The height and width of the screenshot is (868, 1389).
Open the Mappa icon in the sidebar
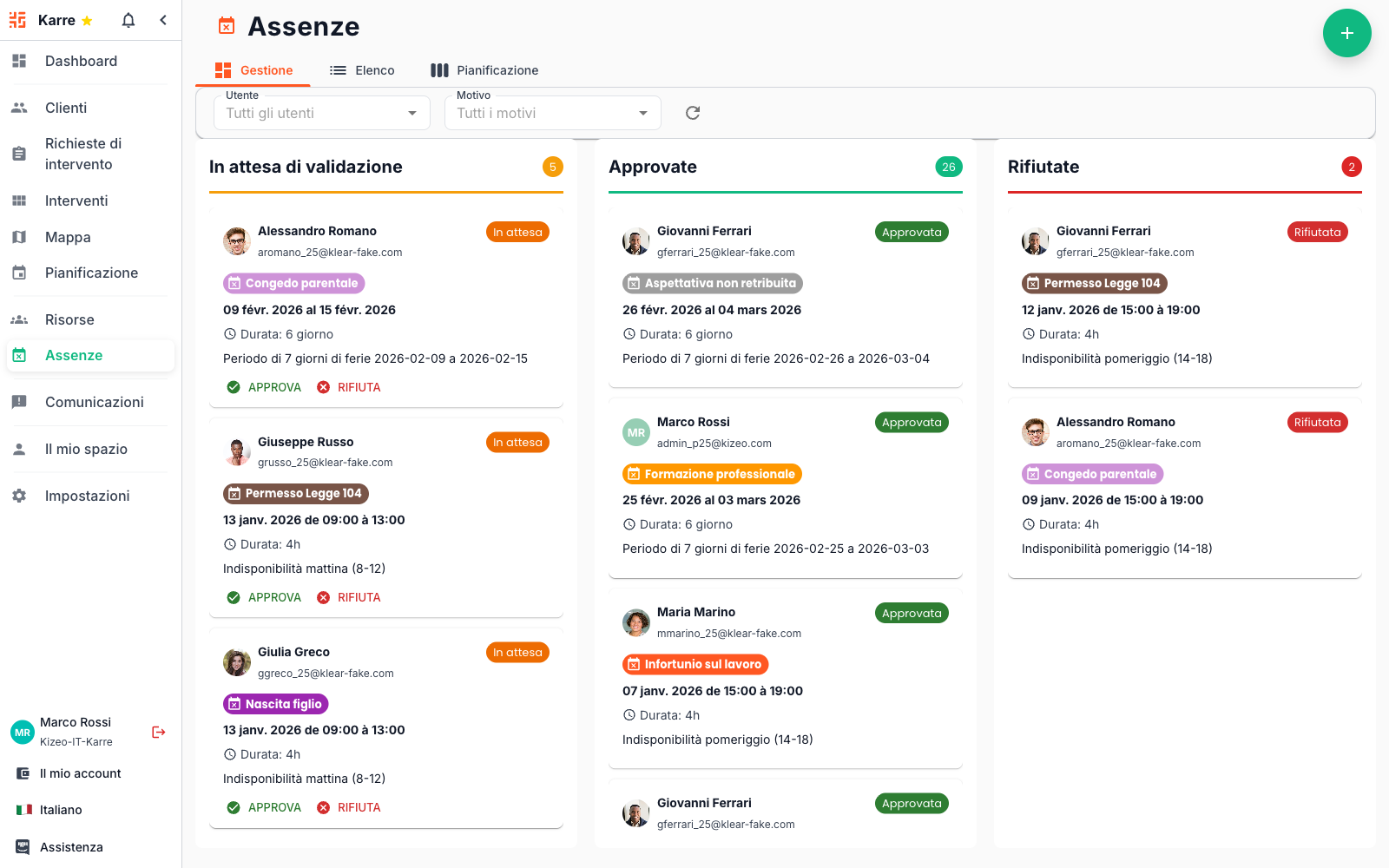pyautogui.click(x=19, y=237)
